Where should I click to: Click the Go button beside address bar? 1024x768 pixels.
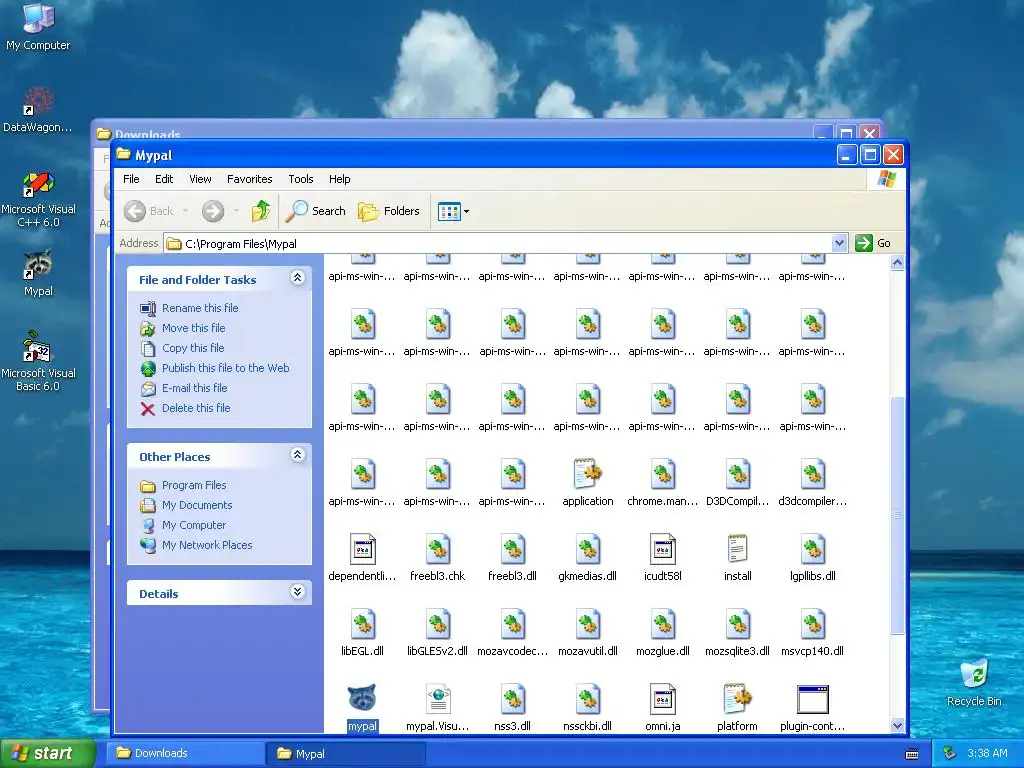873,243
